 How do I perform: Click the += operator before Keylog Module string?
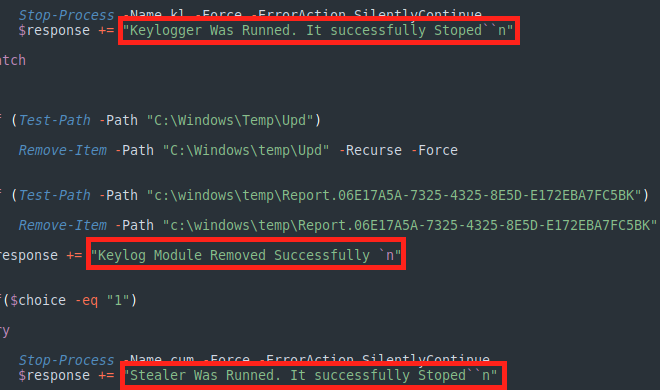(x=74, y=255)
